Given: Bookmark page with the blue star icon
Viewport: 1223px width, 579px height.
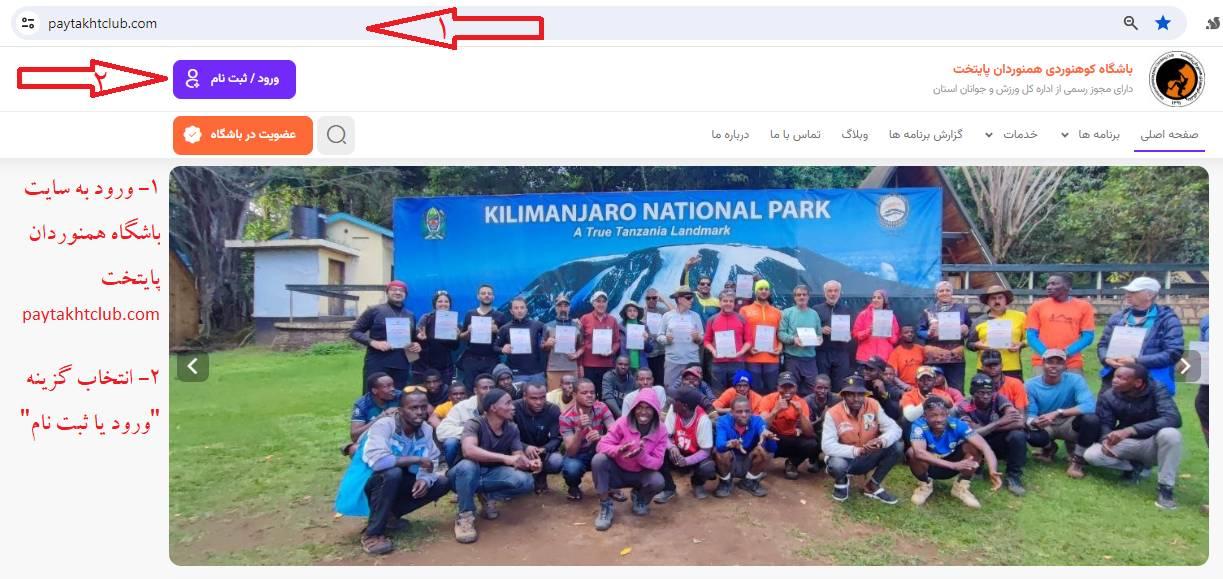Looking at the screenshot, I should [1163, 23].
